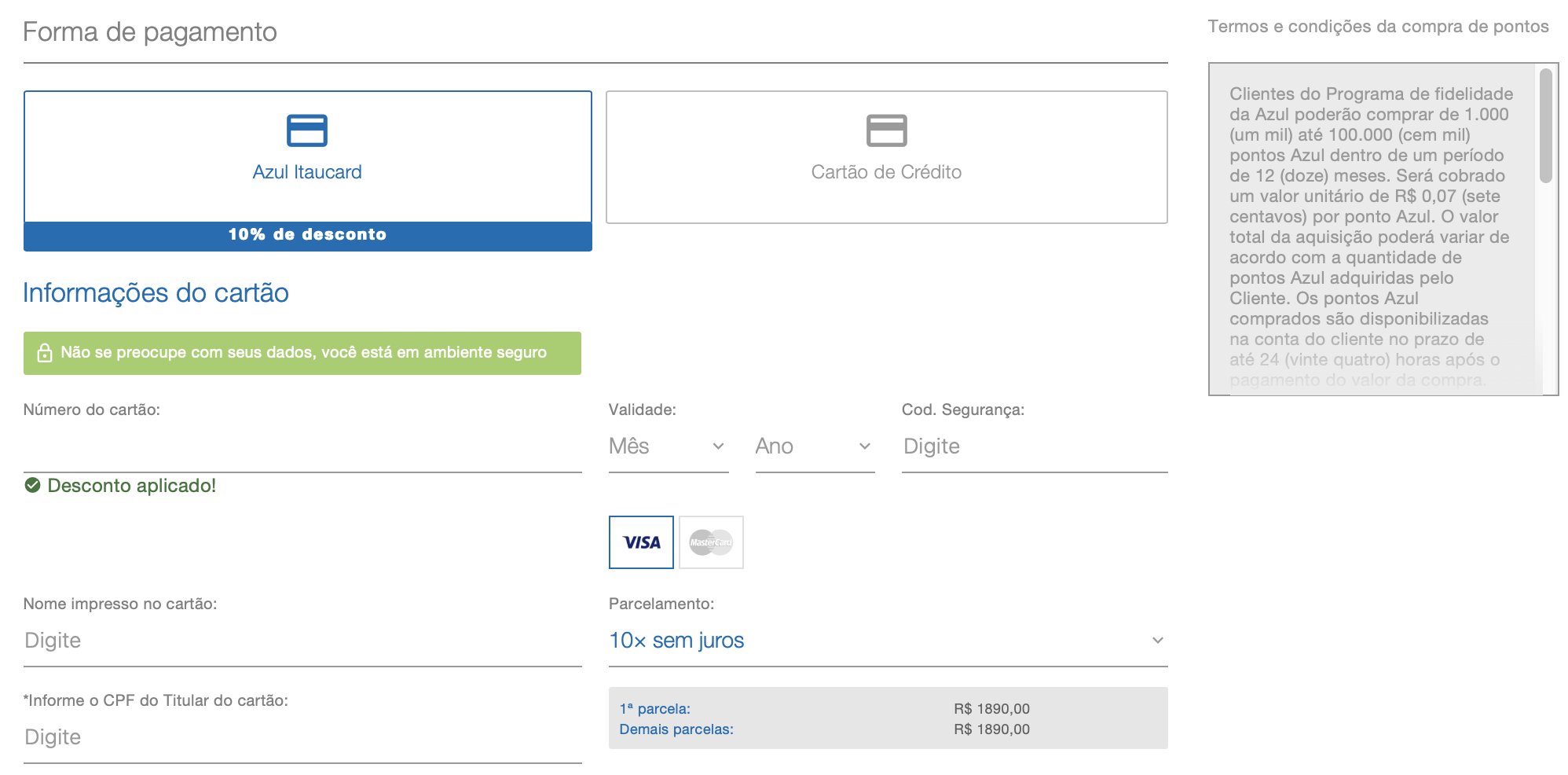Open the Ano expiry dropdown
The image size is (1568, 775).
point(815,447)
